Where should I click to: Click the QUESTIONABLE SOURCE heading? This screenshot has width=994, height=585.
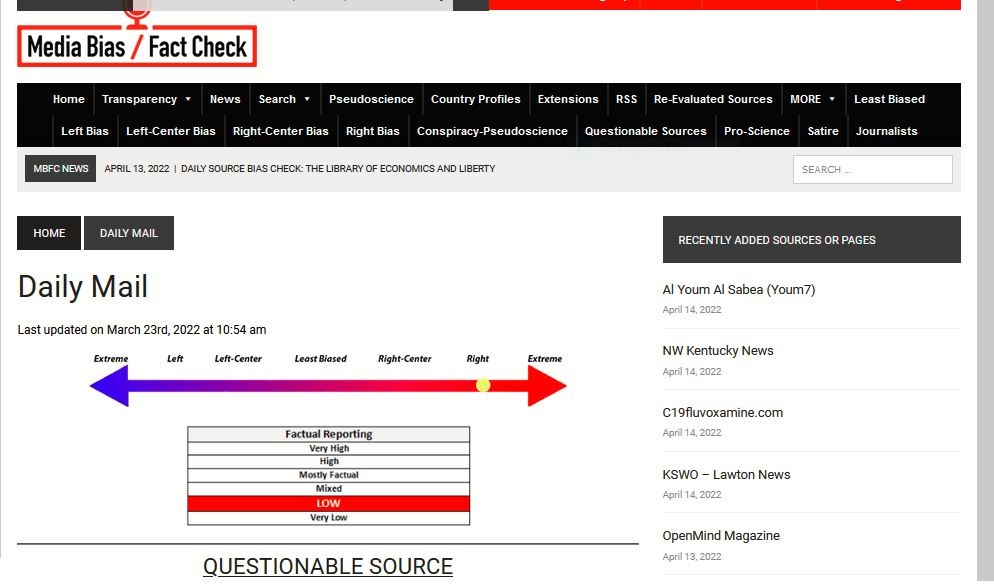[x=328, y=566]
